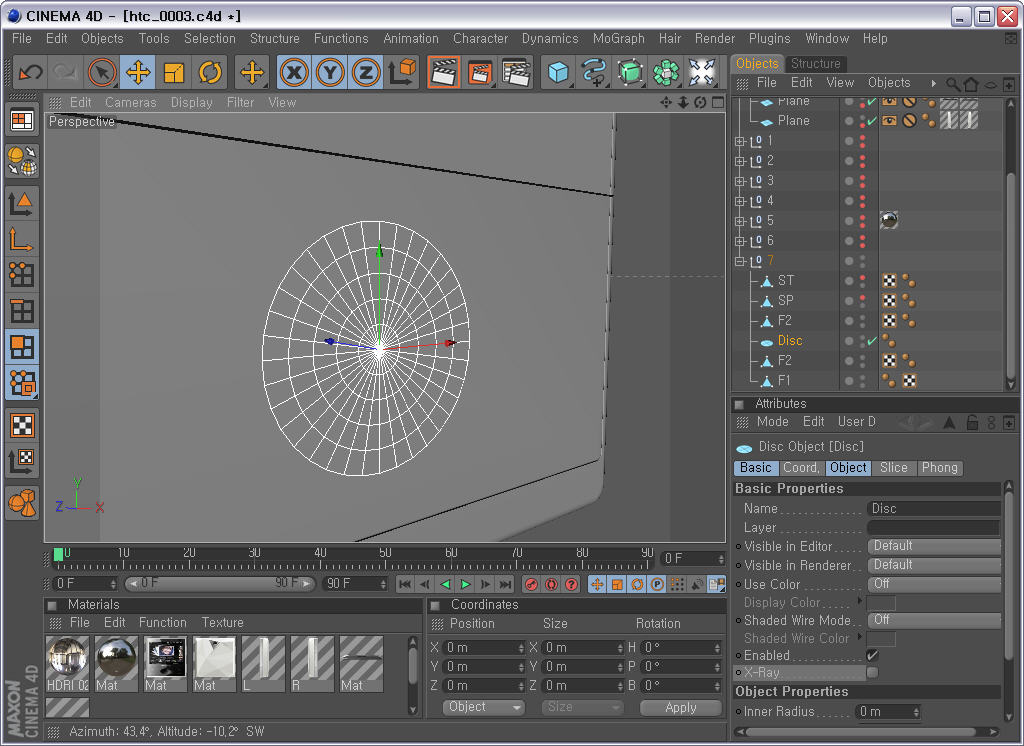Select the Object Axis tool
The height and width of the screenshot is (746, 1024).
point(22,239)
